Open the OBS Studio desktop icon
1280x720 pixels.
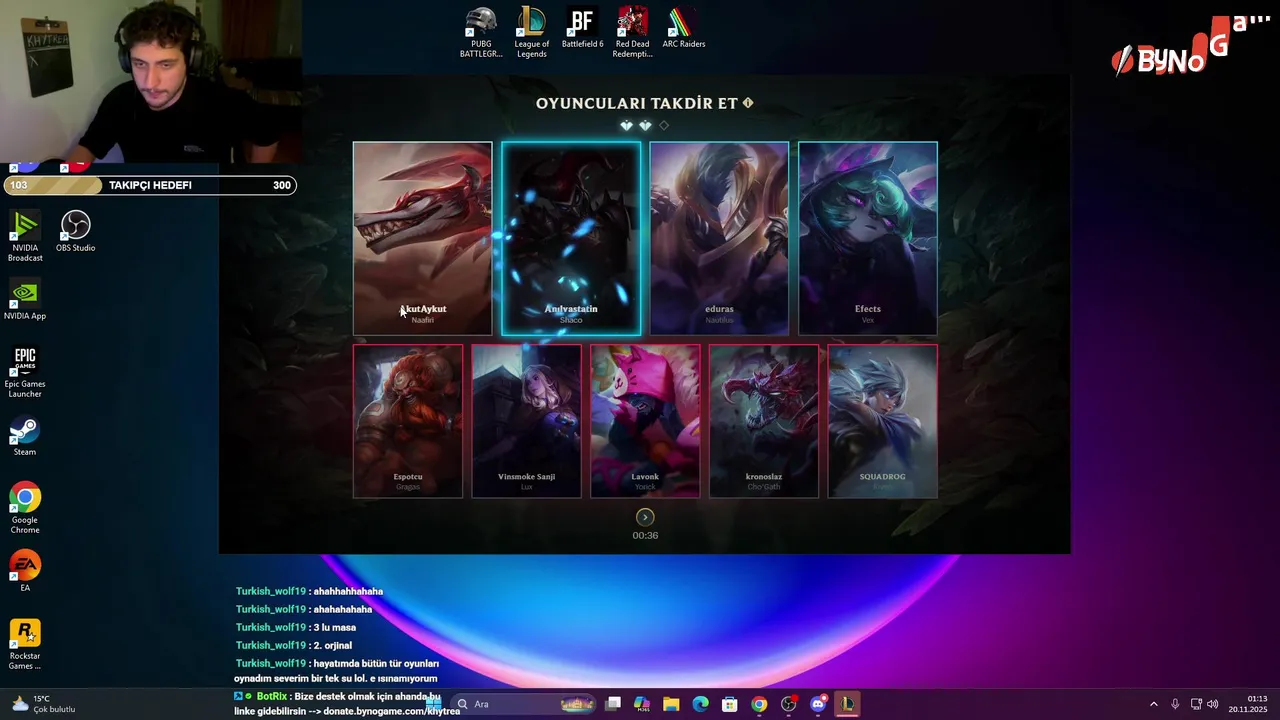pos(76,232)
